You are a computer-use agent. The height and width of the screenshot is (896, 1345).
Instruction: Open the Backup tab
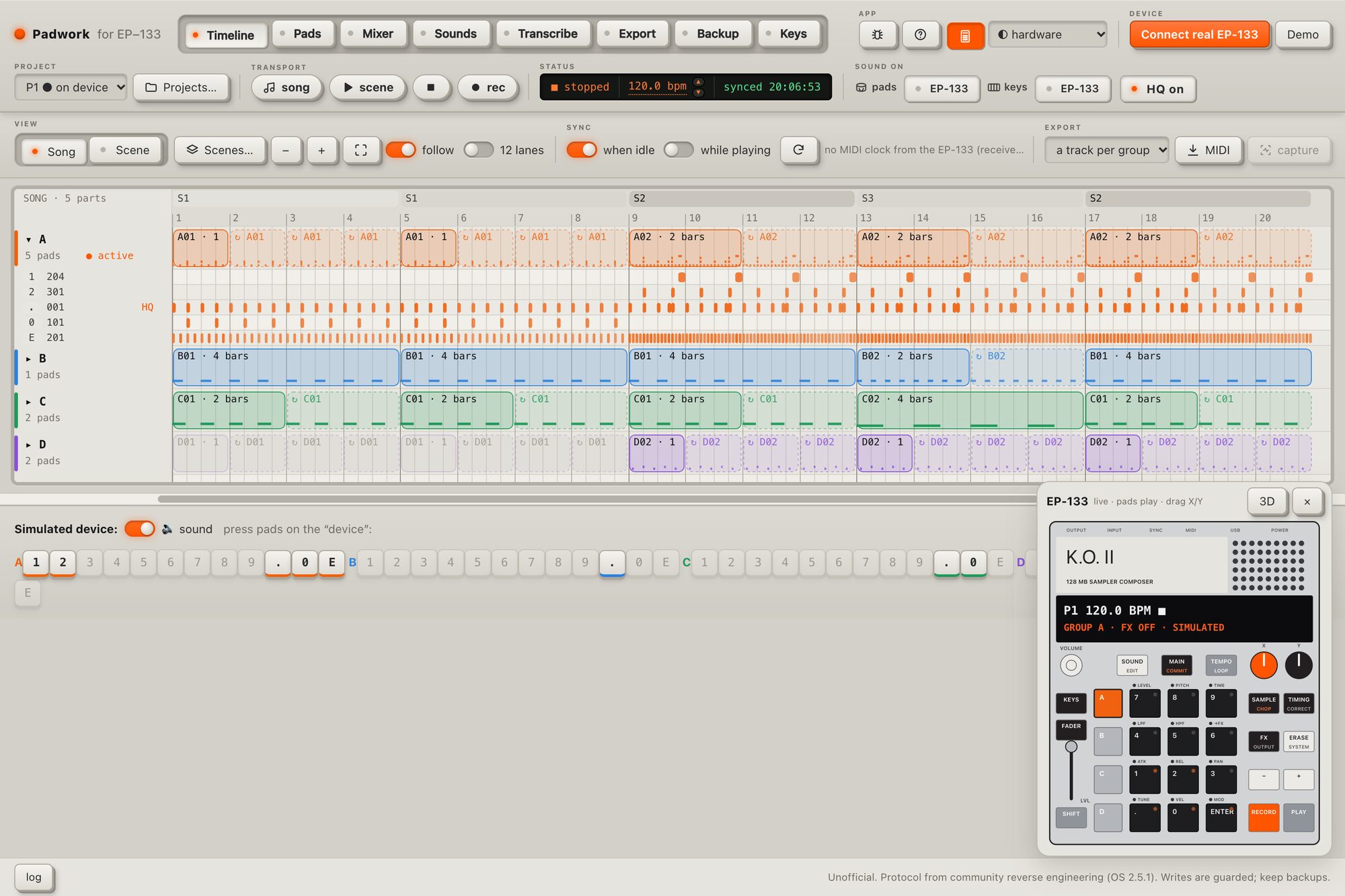pos(712,34)
